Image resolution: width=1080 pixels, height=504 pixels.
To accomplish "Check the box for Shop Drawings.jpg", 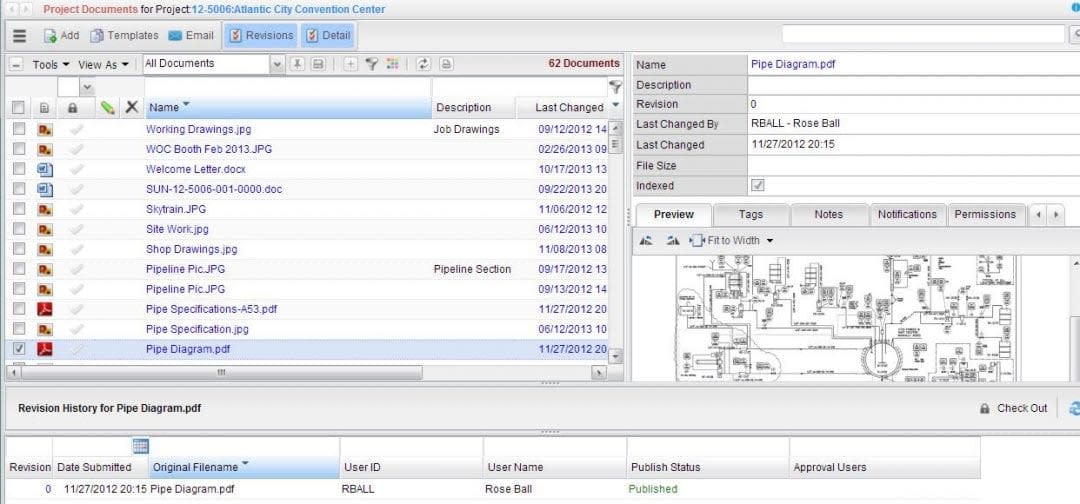I will coord(19,249).
